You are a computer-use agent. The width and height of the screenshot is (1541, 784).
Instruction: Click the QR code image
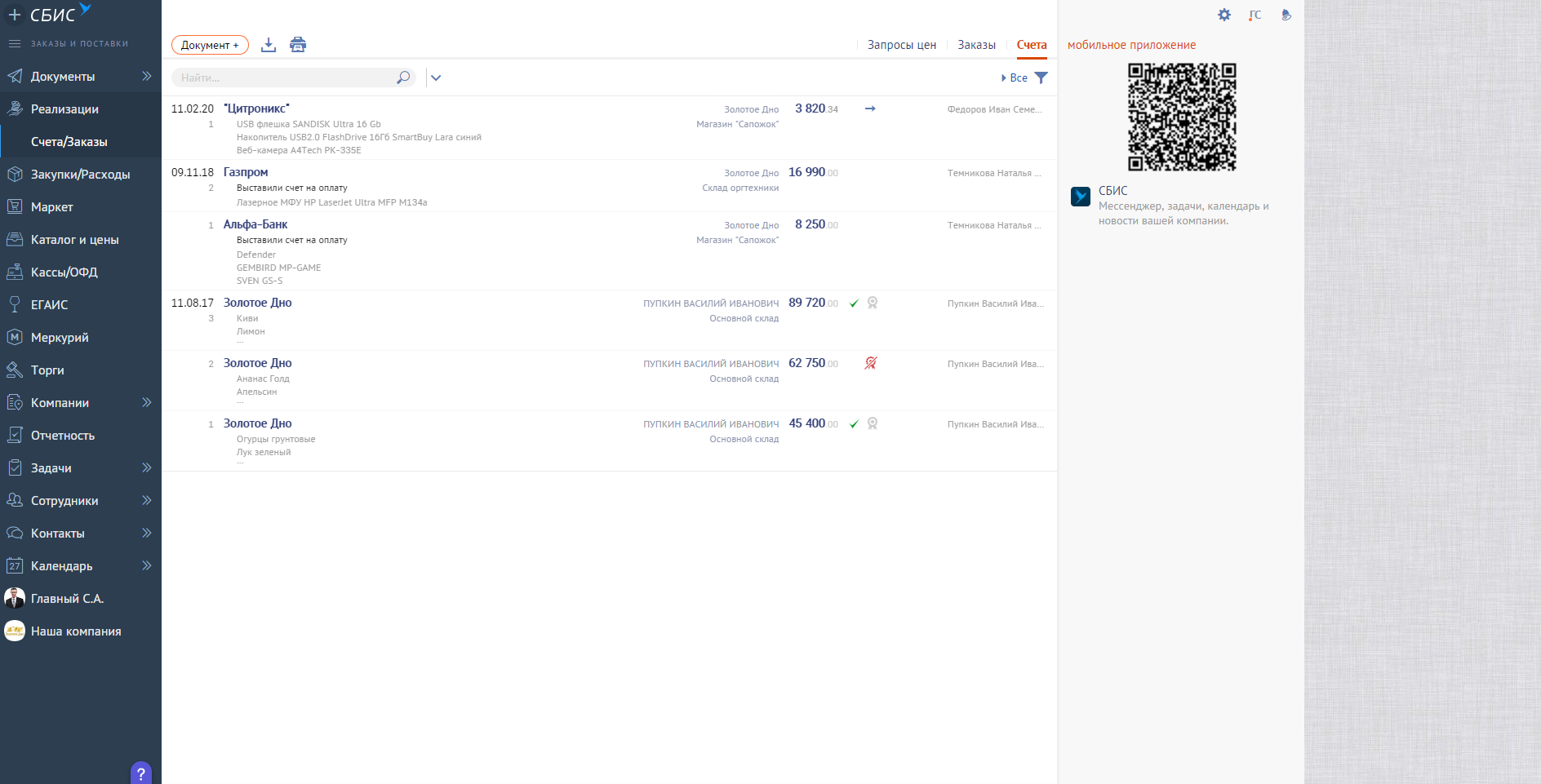[x=1182, y=117]
